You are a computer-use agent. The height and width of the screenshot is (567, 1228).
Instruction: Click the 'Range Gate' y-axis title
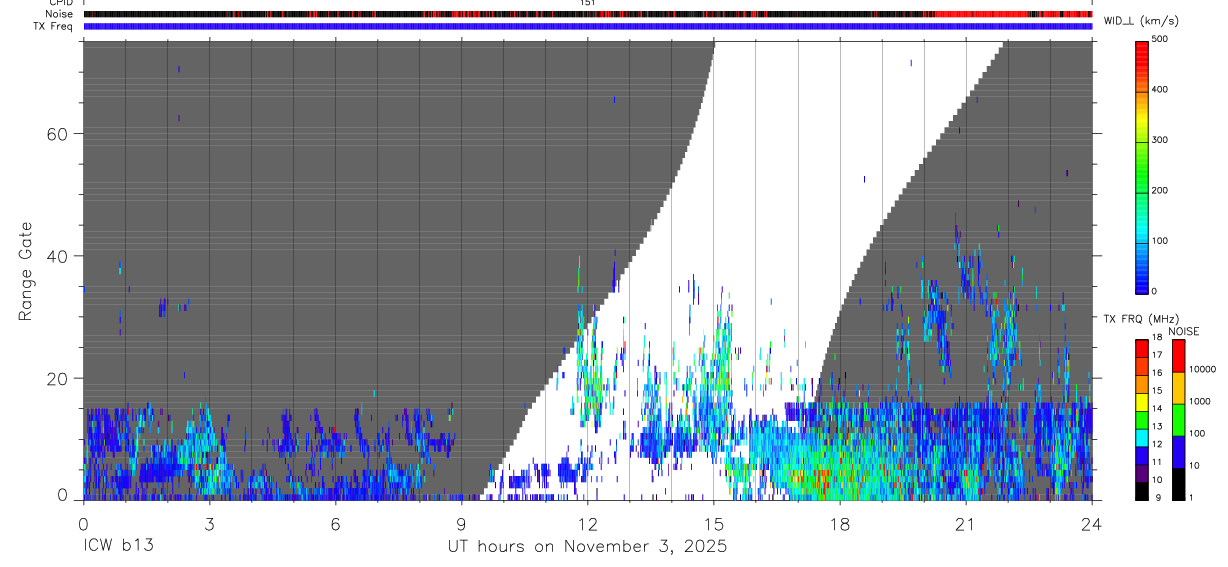[26, 272]
